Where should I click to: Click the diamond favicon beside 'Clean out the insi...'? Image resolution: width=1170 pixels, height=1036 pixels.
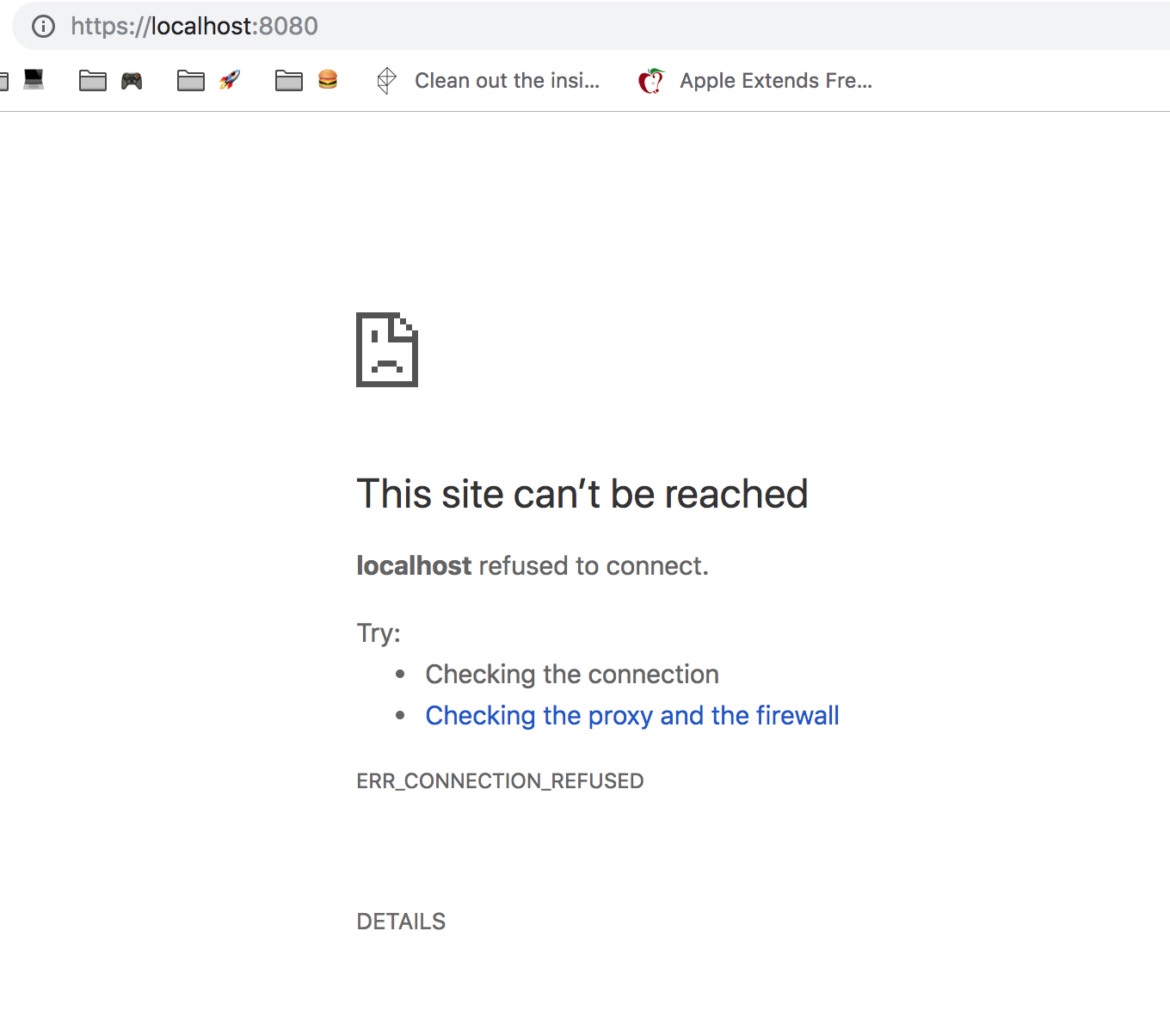(x=386, y=80)
